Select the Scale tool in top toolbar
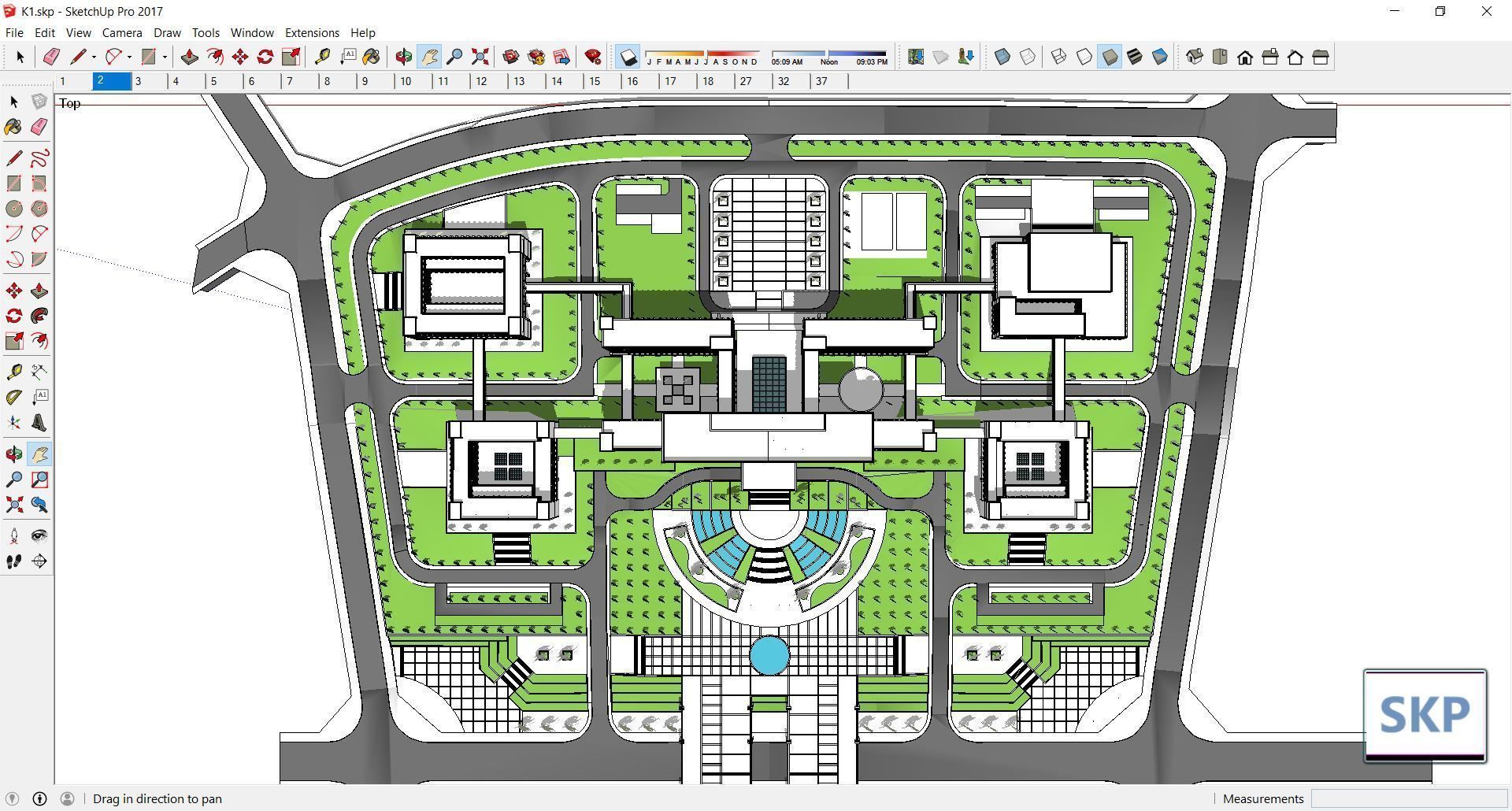This screenshot has height=811, width=1512. point(291,57)
